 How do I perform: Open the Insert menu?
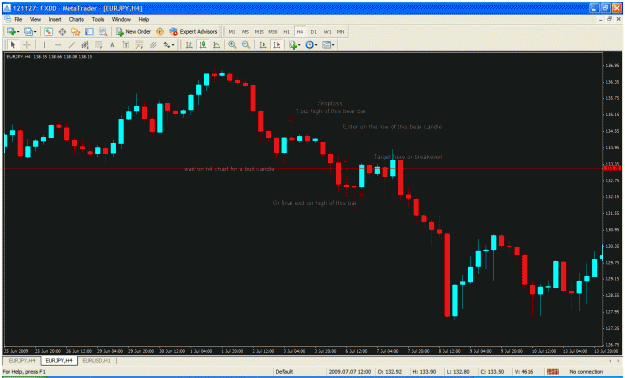55,19
